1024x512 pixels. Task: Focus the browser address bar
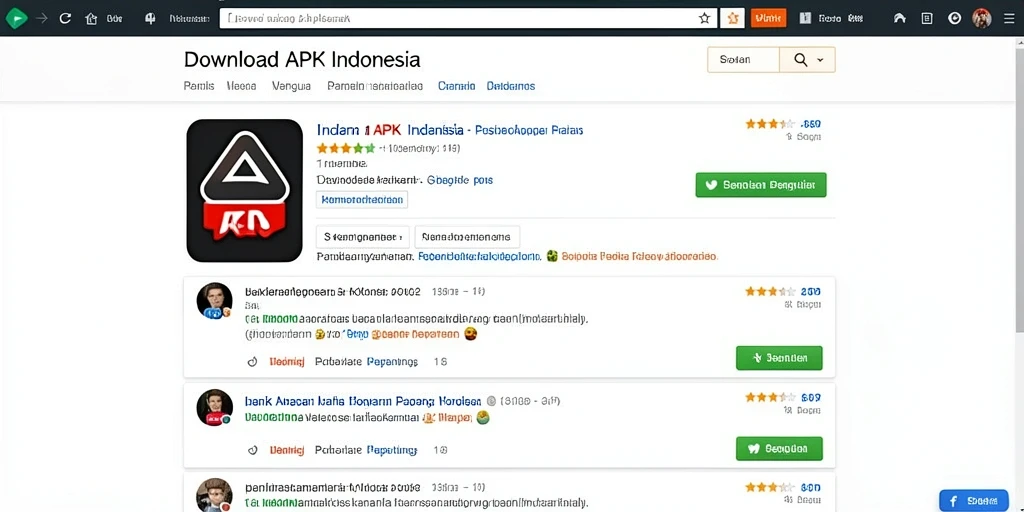468,18
